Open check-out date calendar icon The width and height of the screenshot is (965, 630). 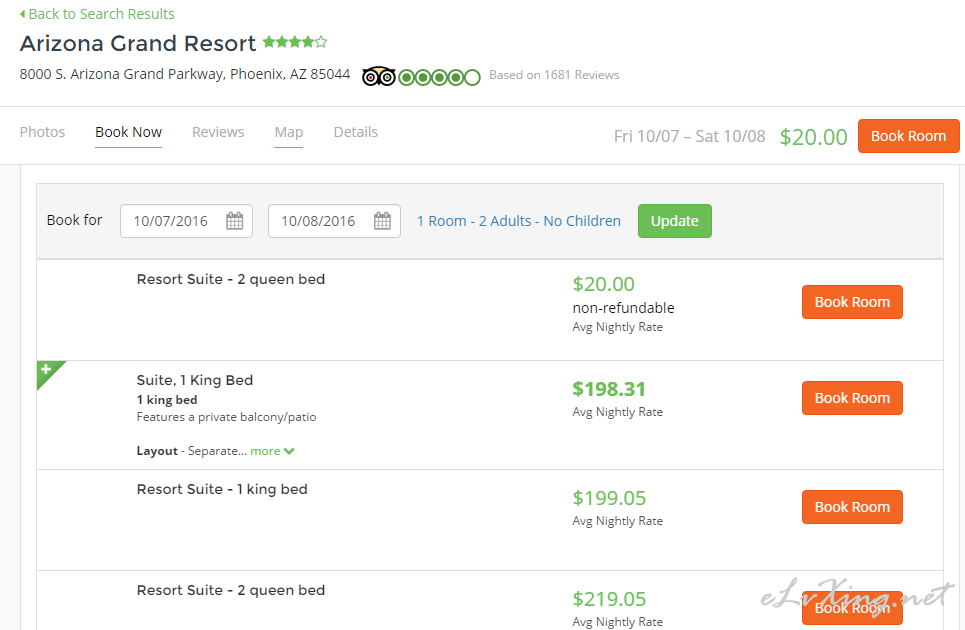[x=382, y=221]
